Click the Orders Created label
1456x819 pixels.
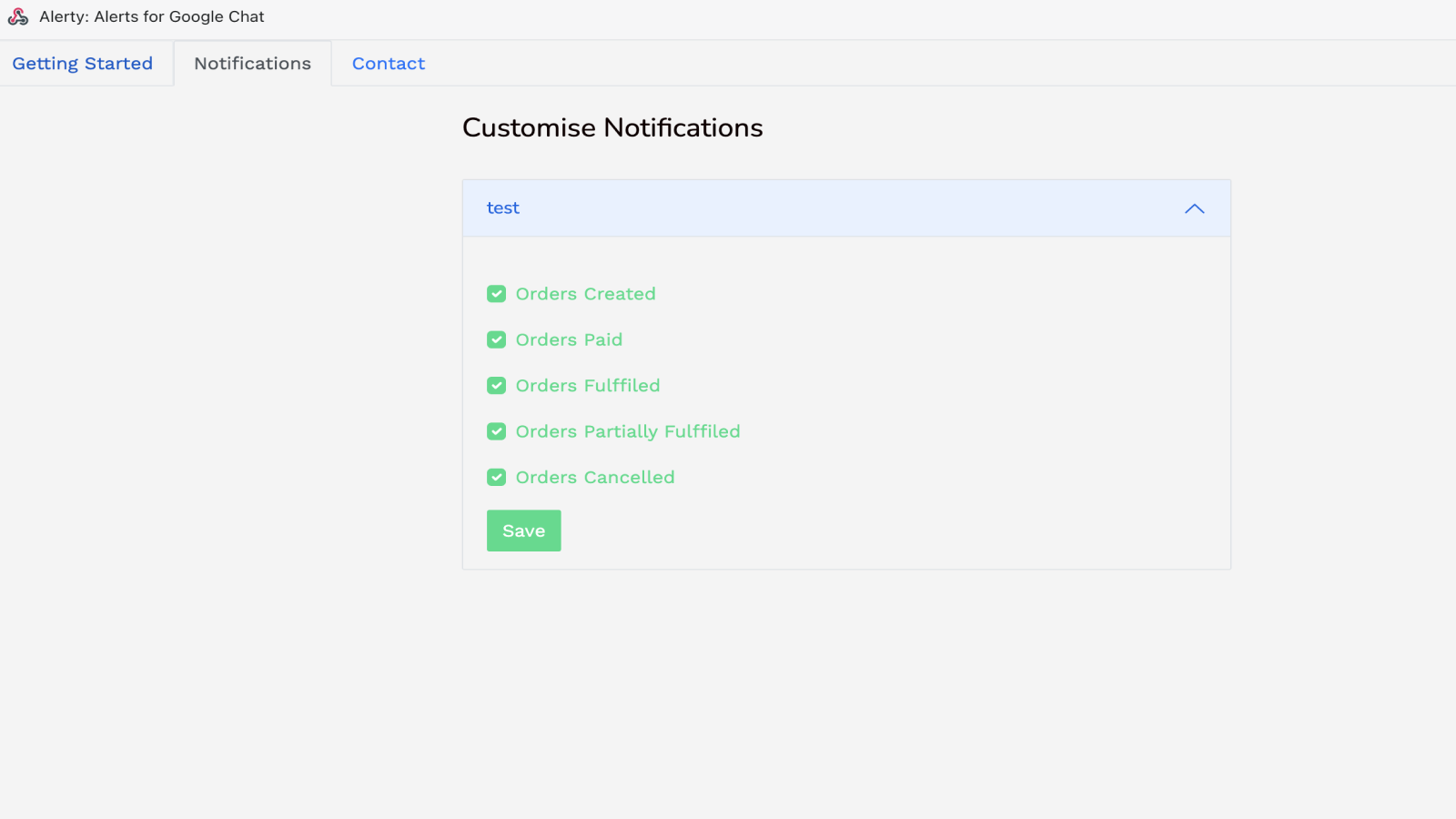pyautogui.click(x=585, y=294)
